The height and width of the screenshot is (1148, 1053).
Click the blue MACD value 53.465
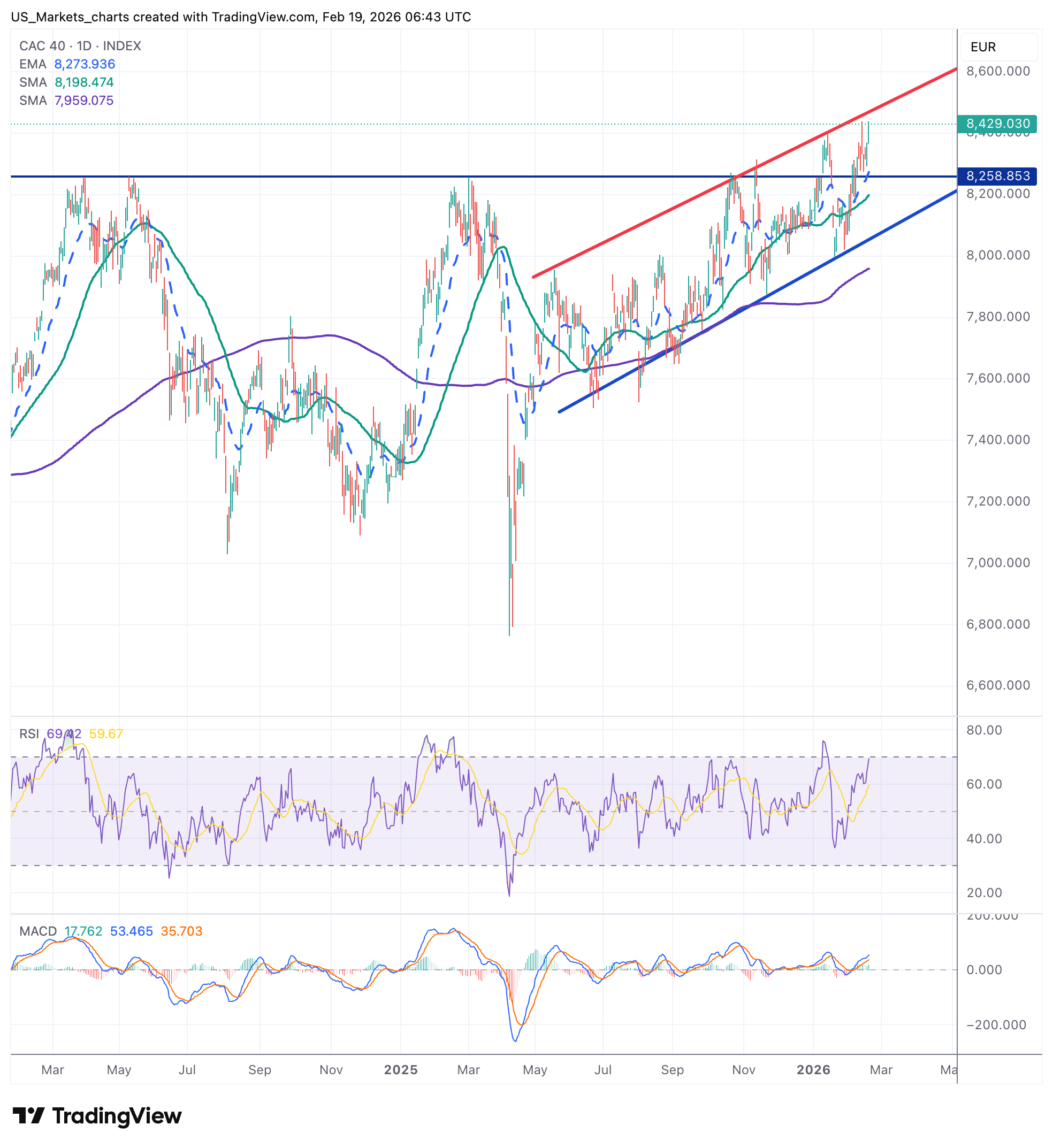coord(131,931)
